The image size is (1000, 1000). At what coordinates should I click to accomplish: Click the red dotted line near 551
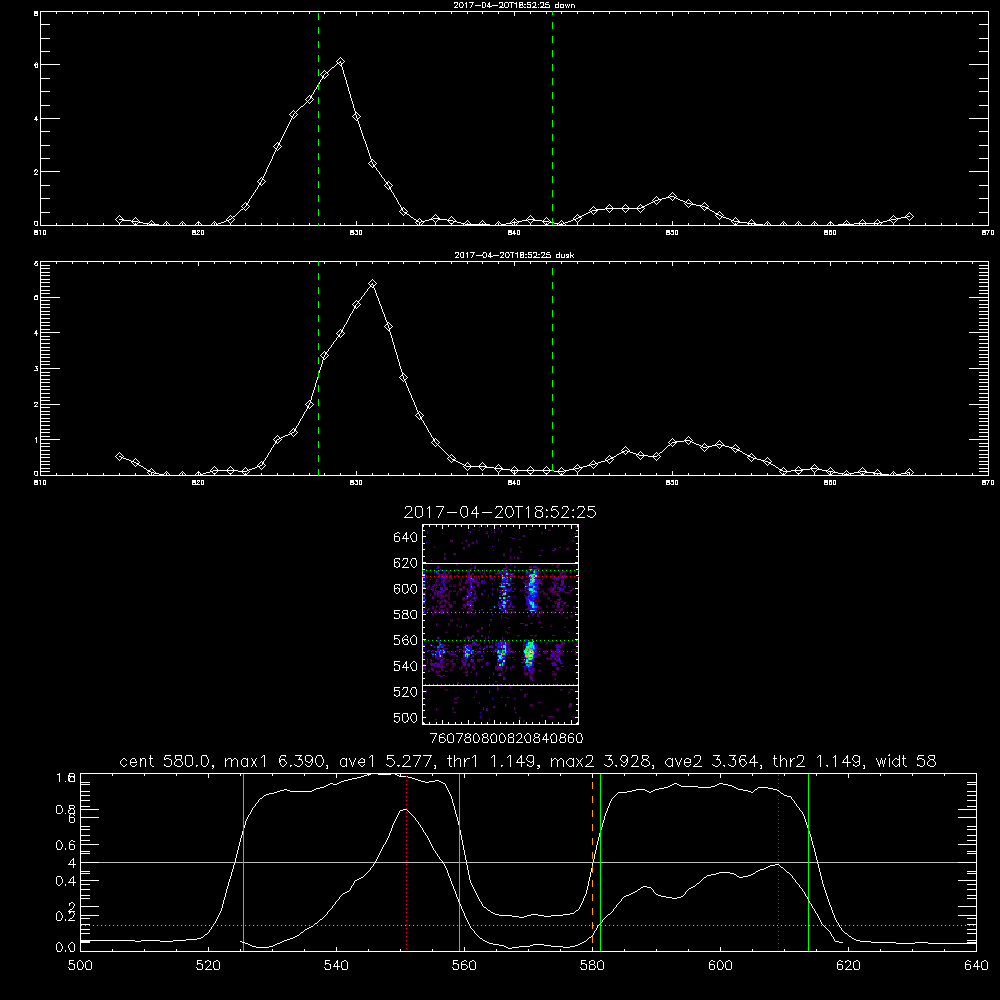406,862
